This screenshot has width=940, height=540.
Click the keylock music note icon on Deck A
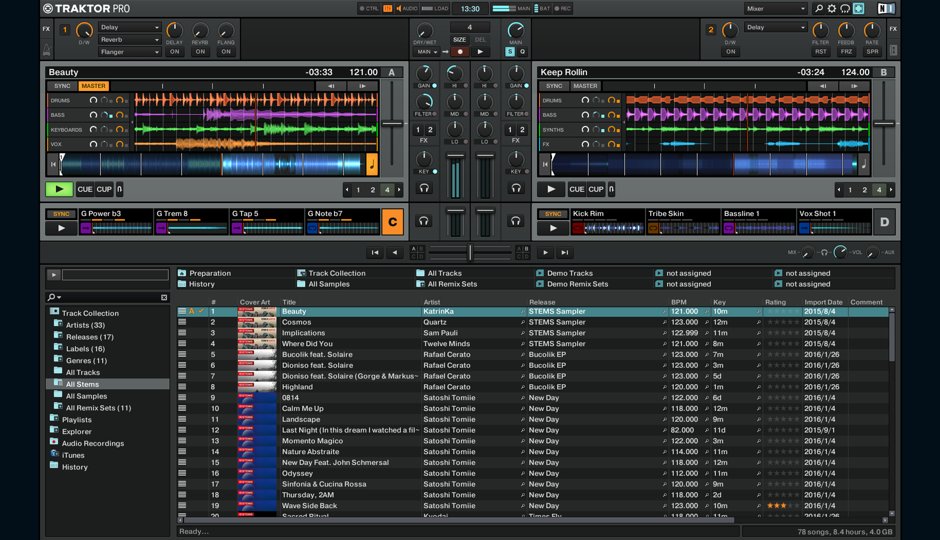tap(372, 163)
